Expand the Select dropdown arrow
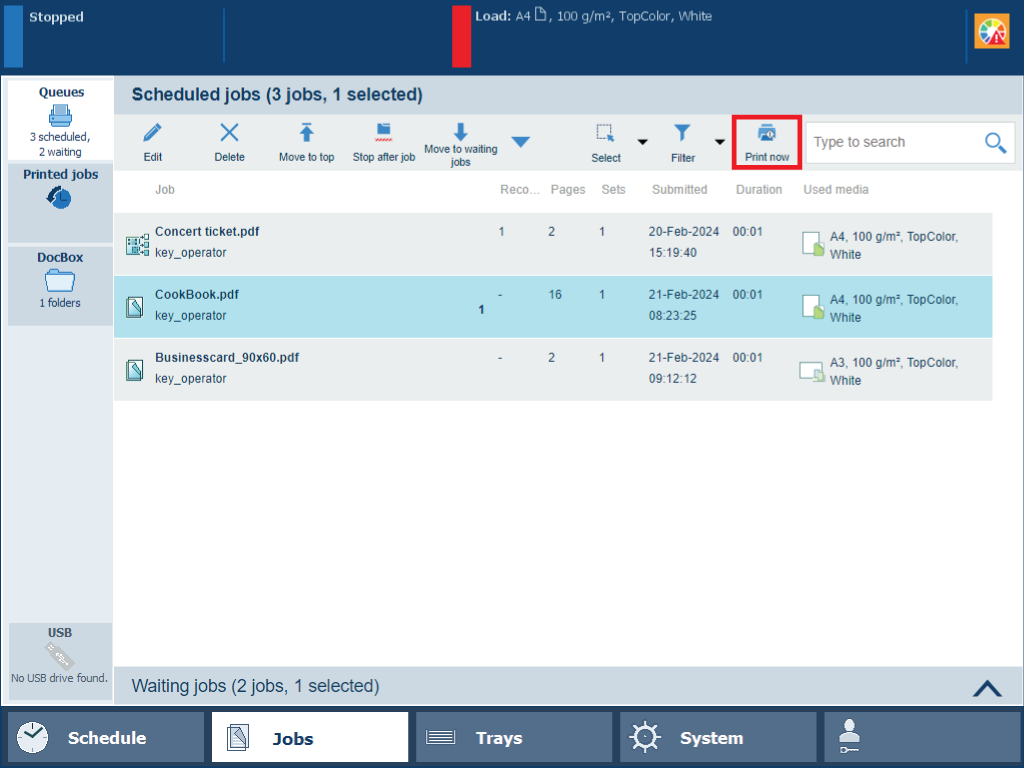Screen dimensions: 1024x768 (x=643, y=143)
